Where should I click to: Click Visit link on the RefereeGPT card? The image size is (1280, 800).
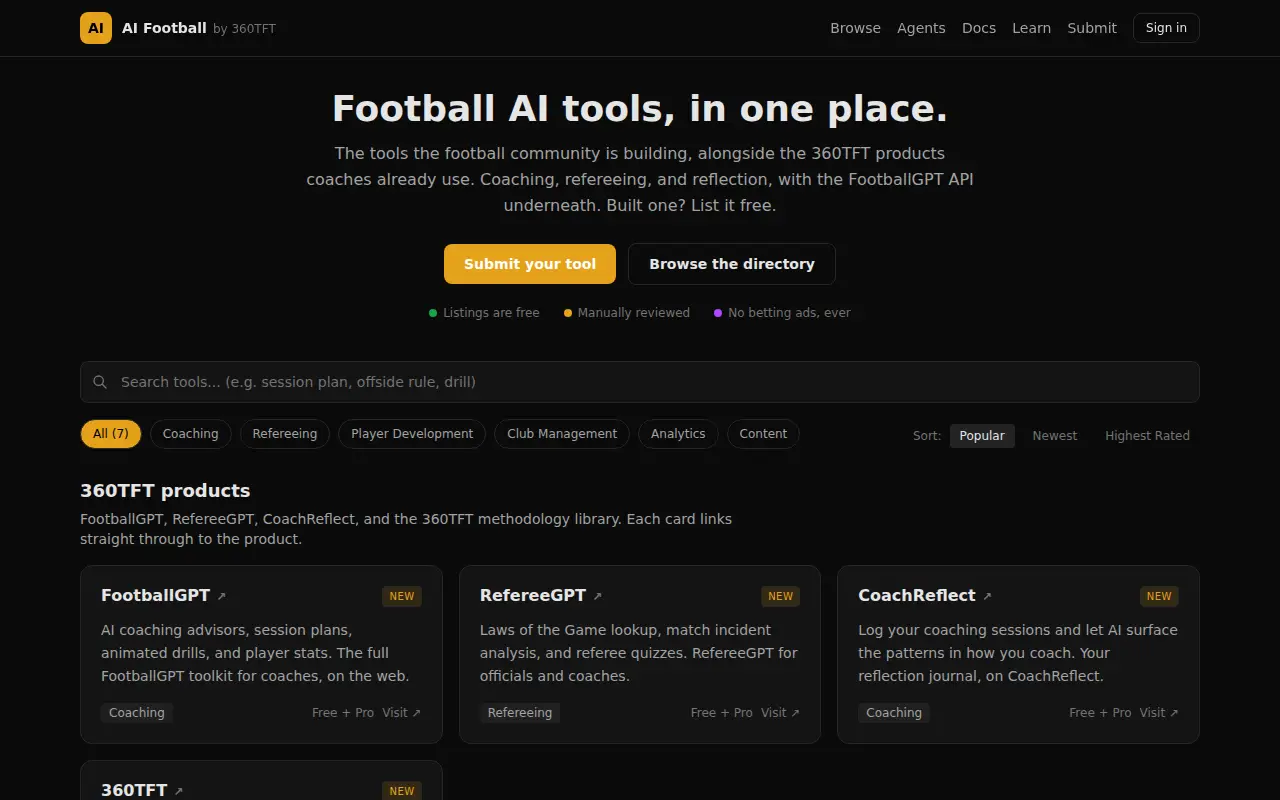(x=780, y=713)
